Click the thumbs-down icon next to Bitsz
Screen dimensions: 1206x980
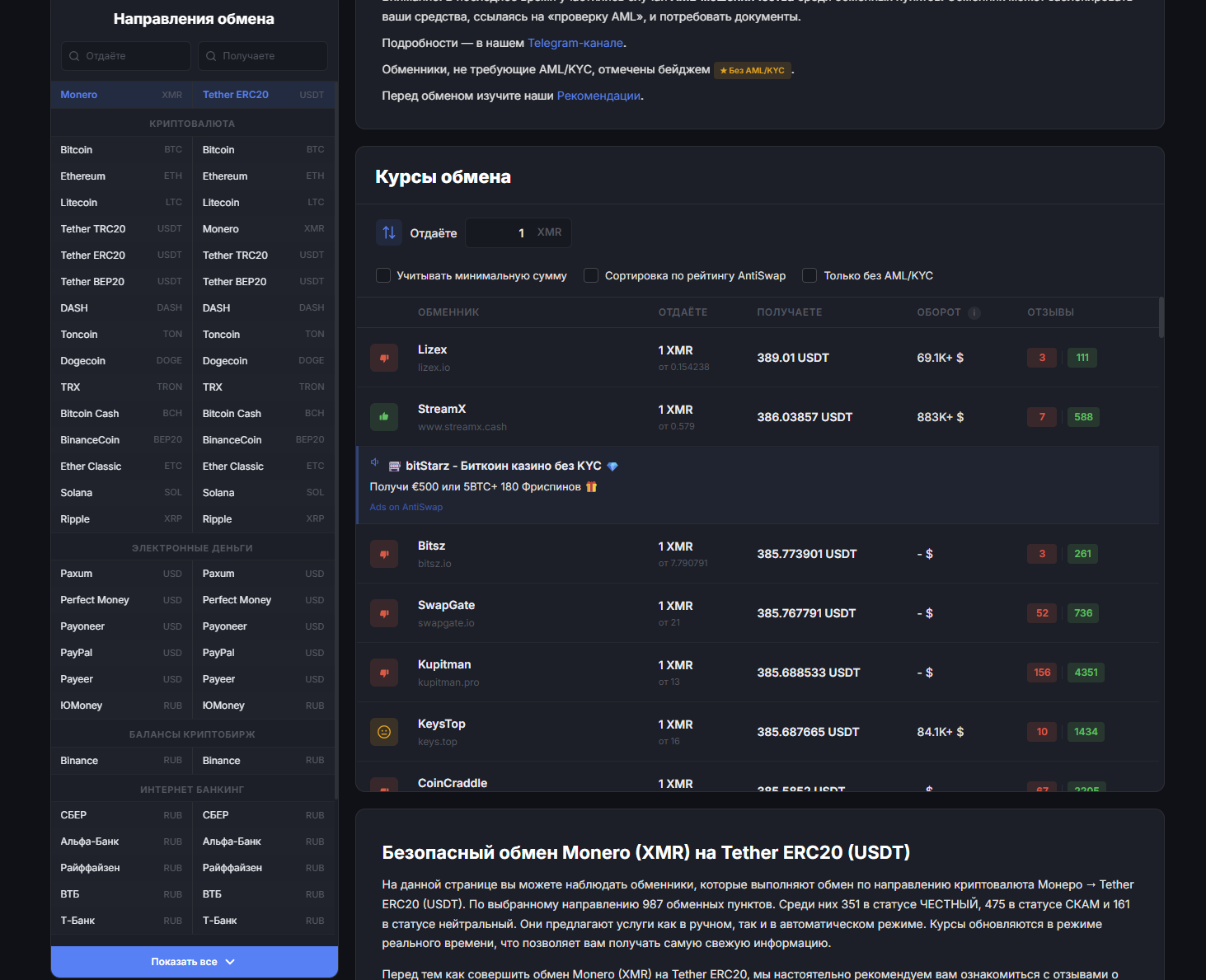click(x=384, y=554)
